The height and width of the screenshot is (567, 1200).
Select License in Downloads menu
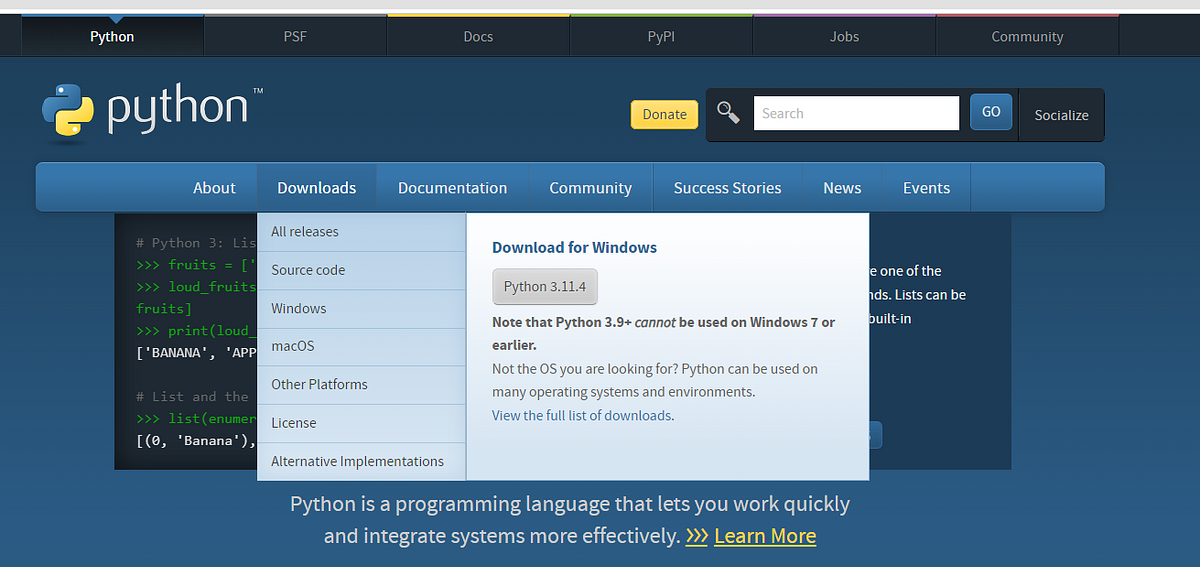point(361,423)
